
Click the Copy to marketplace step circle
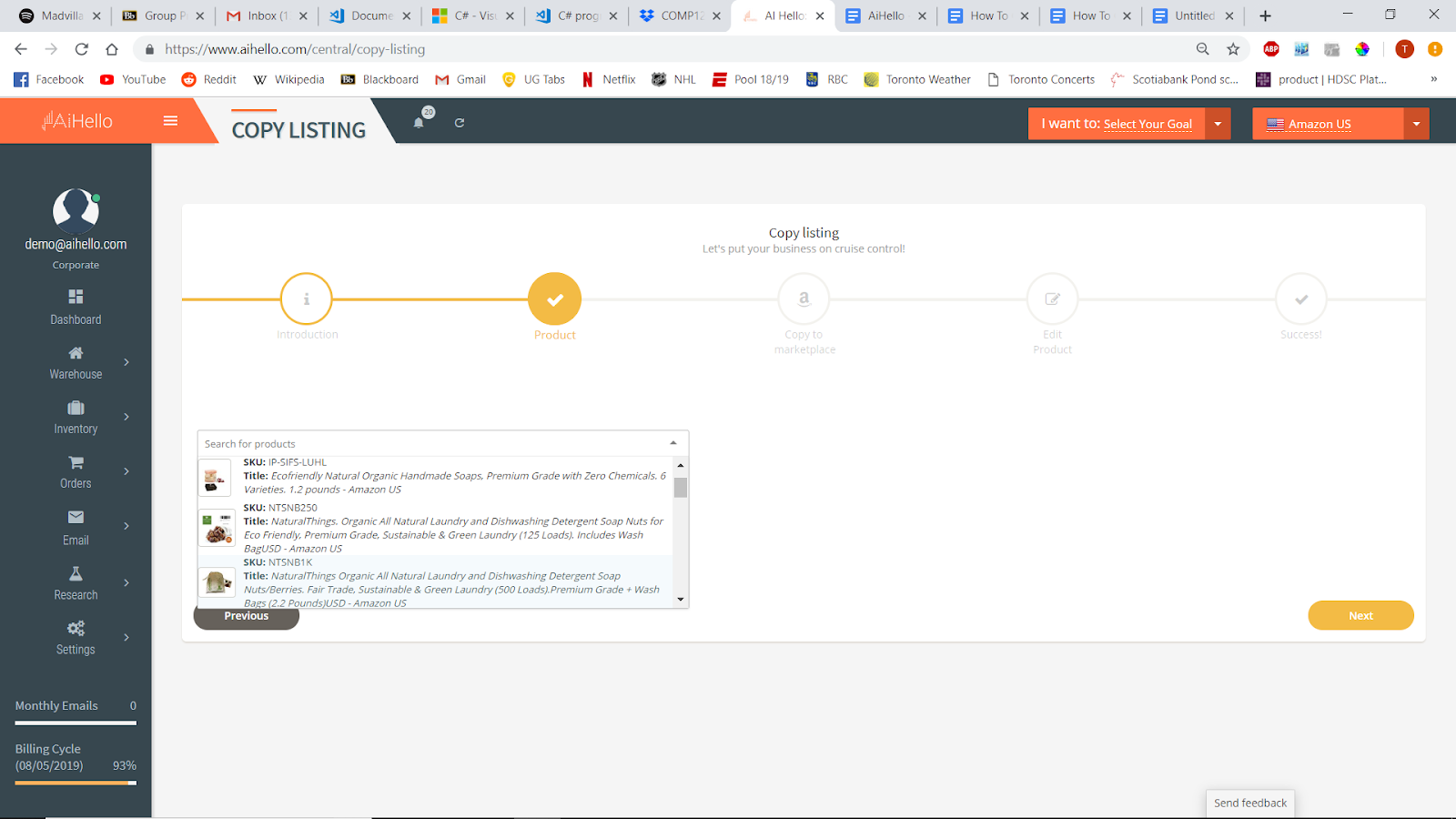[804, 298]
